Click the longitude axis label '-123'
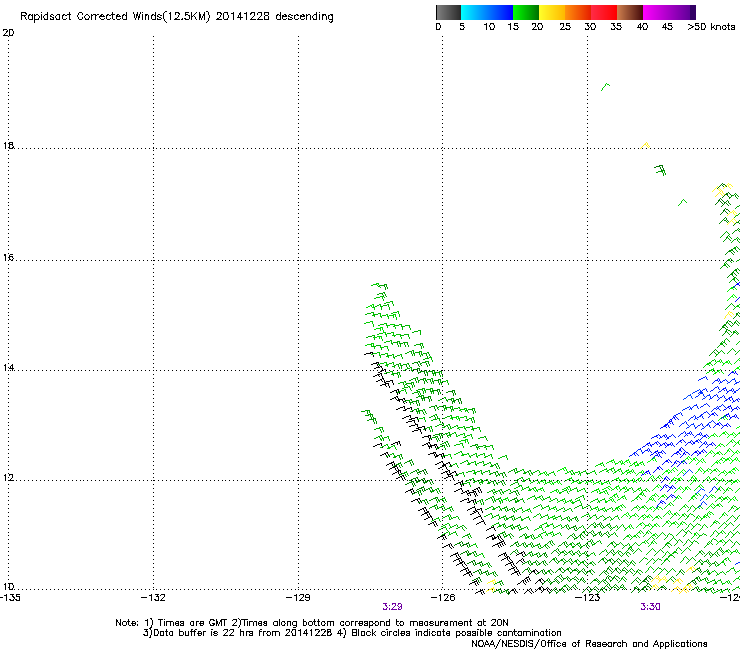The image size is (740, 650). click(x=588, y=598)
